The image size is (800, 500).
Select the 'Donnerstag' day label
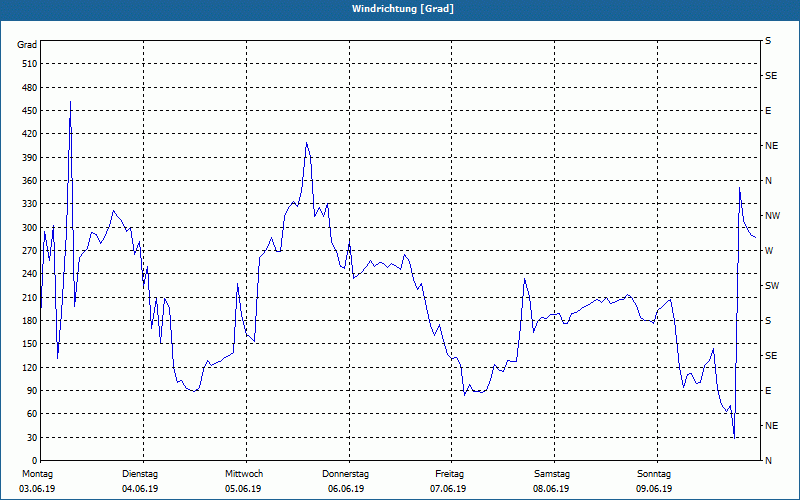[x=345, y=474]
